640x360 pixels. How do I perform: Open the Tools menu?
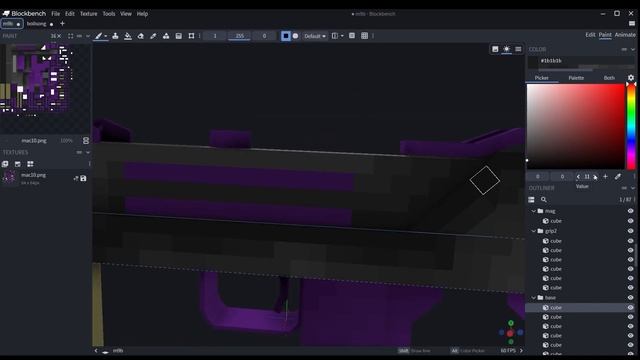(109, 13)
